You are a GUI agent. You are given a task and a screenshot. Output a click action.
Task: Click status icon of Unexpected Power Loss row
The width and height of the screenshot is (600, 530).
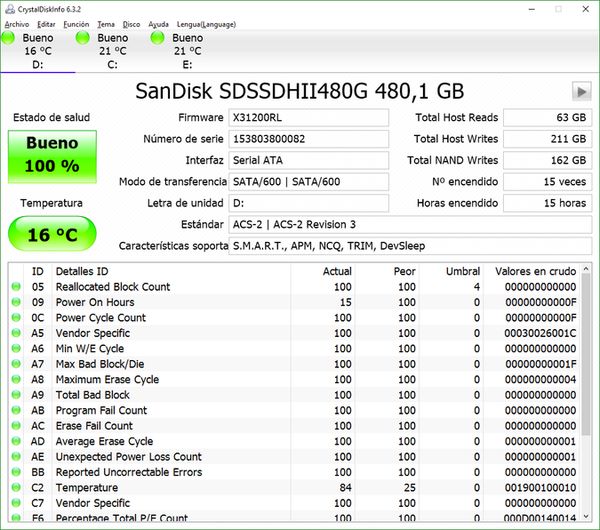pos(16,457)
